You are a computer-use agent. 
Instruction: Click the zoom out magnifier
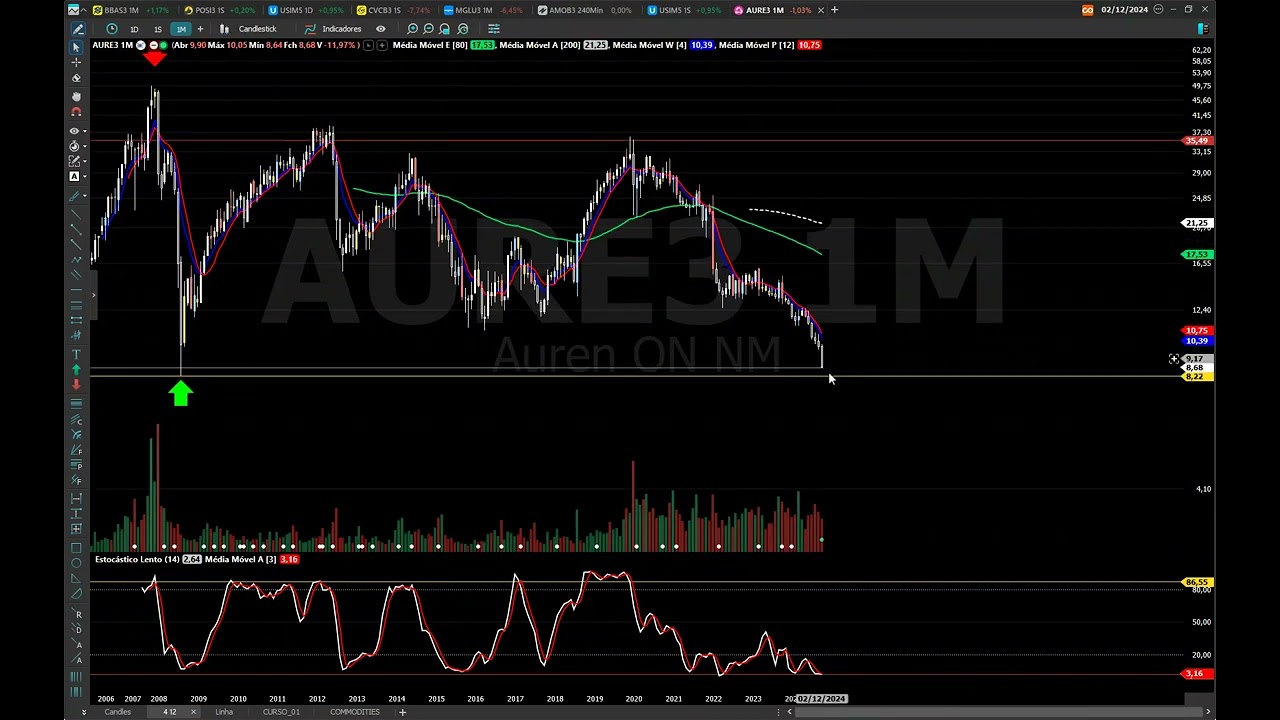[428, 29]
